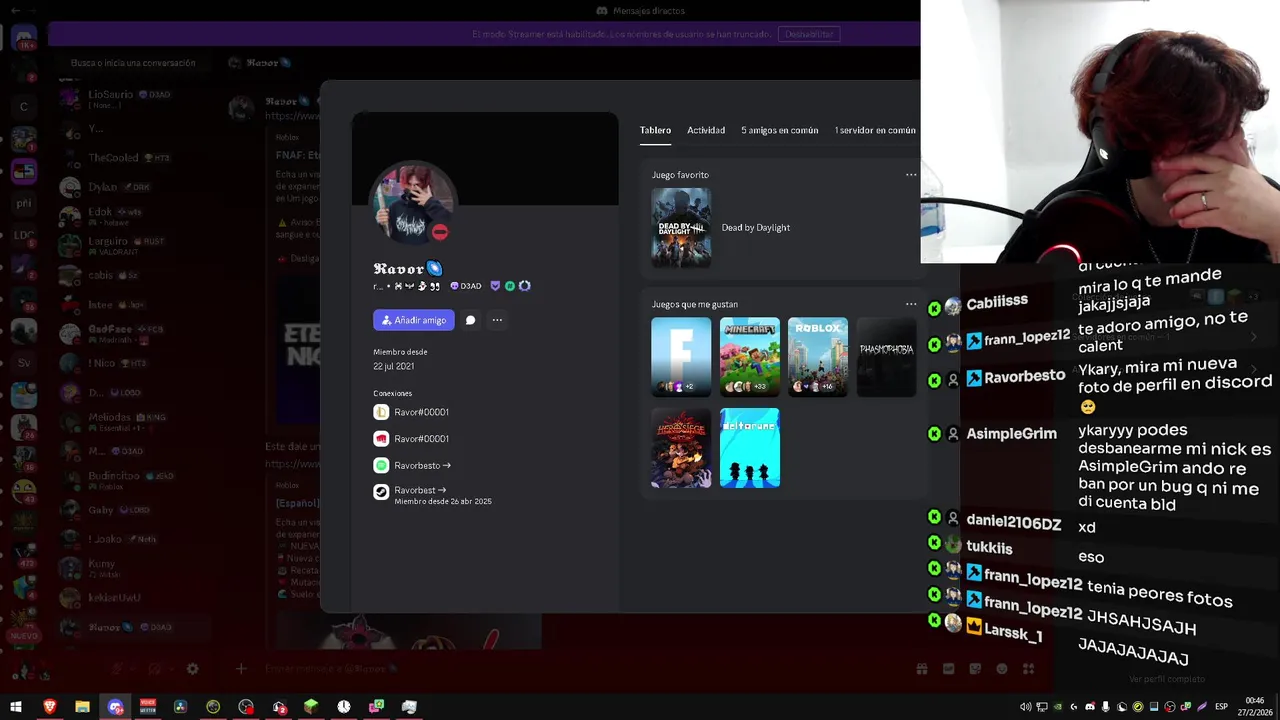
Task: Open the Minecraft block icon in taskbar
Action: [x=311, y=707]
